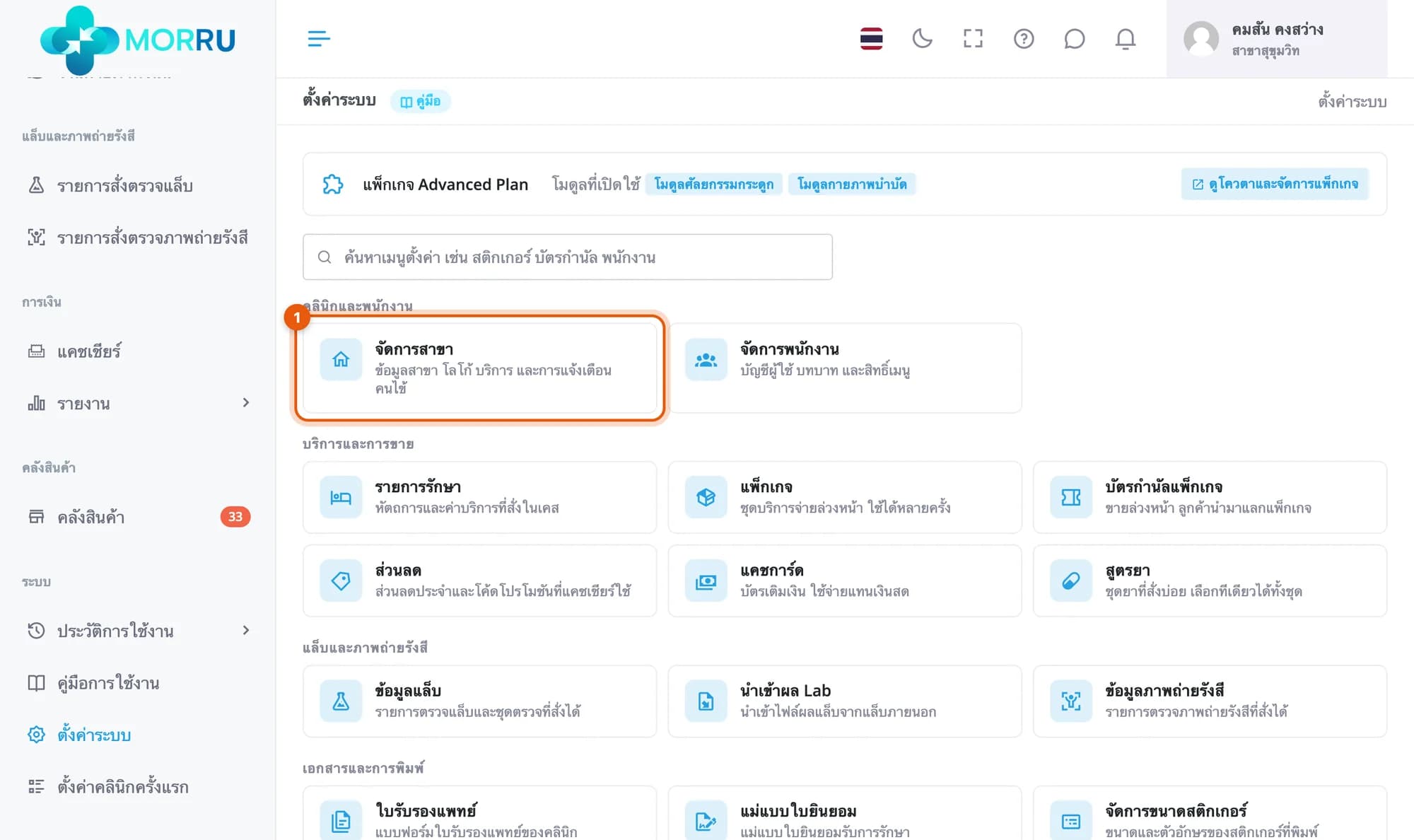
Task: Open notifications bell icon
Action: pyautogui.click(x=1125, y=38)
